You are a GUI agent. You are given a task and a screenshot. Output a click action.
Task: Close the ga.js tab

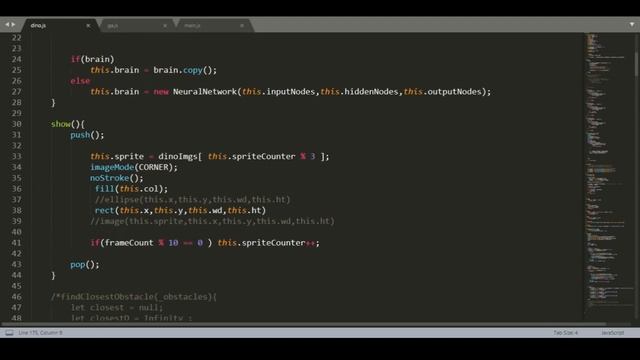point(165,25)
